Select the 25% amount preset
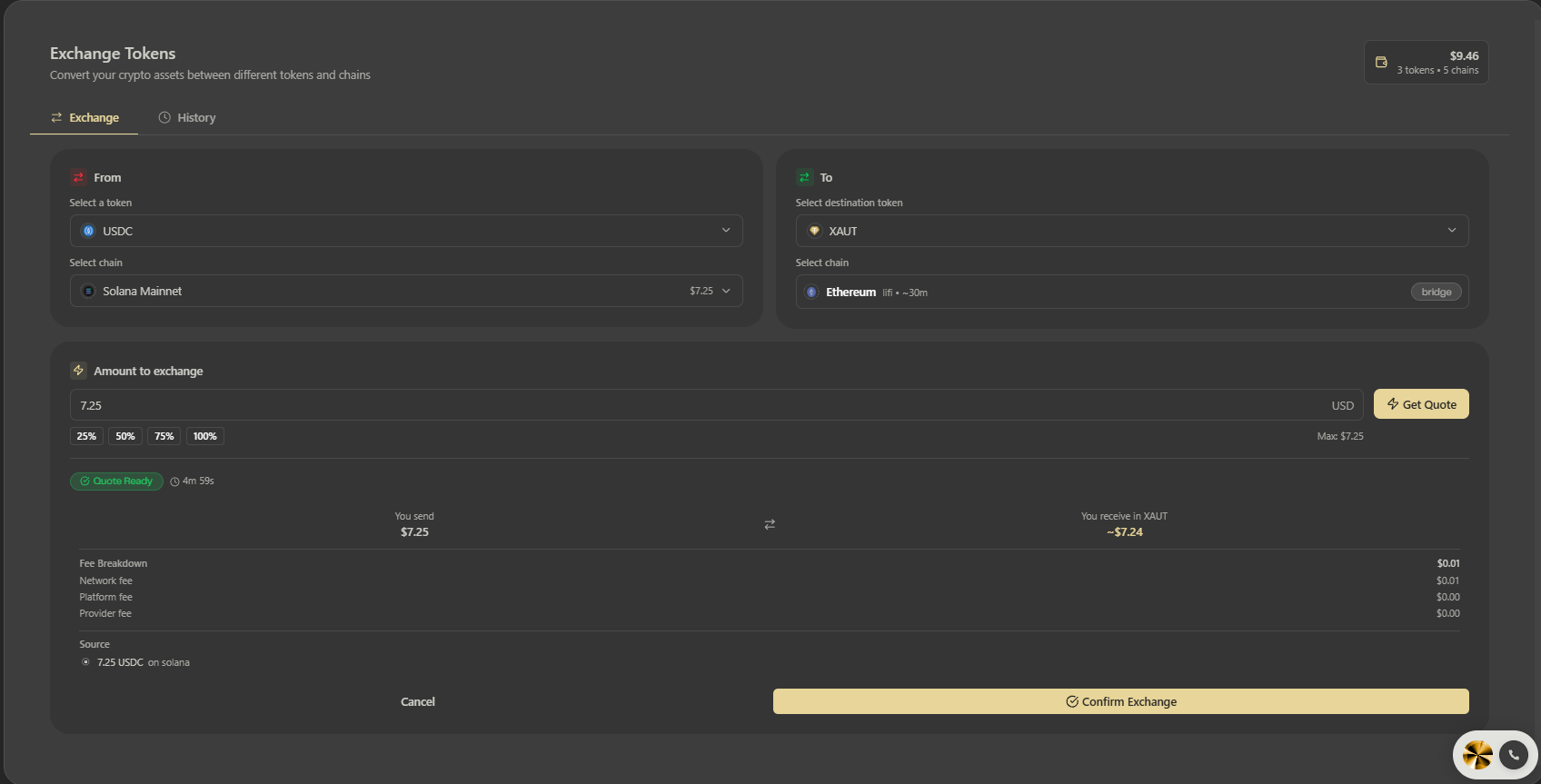The image size is (1541, 784). (86, 436)
